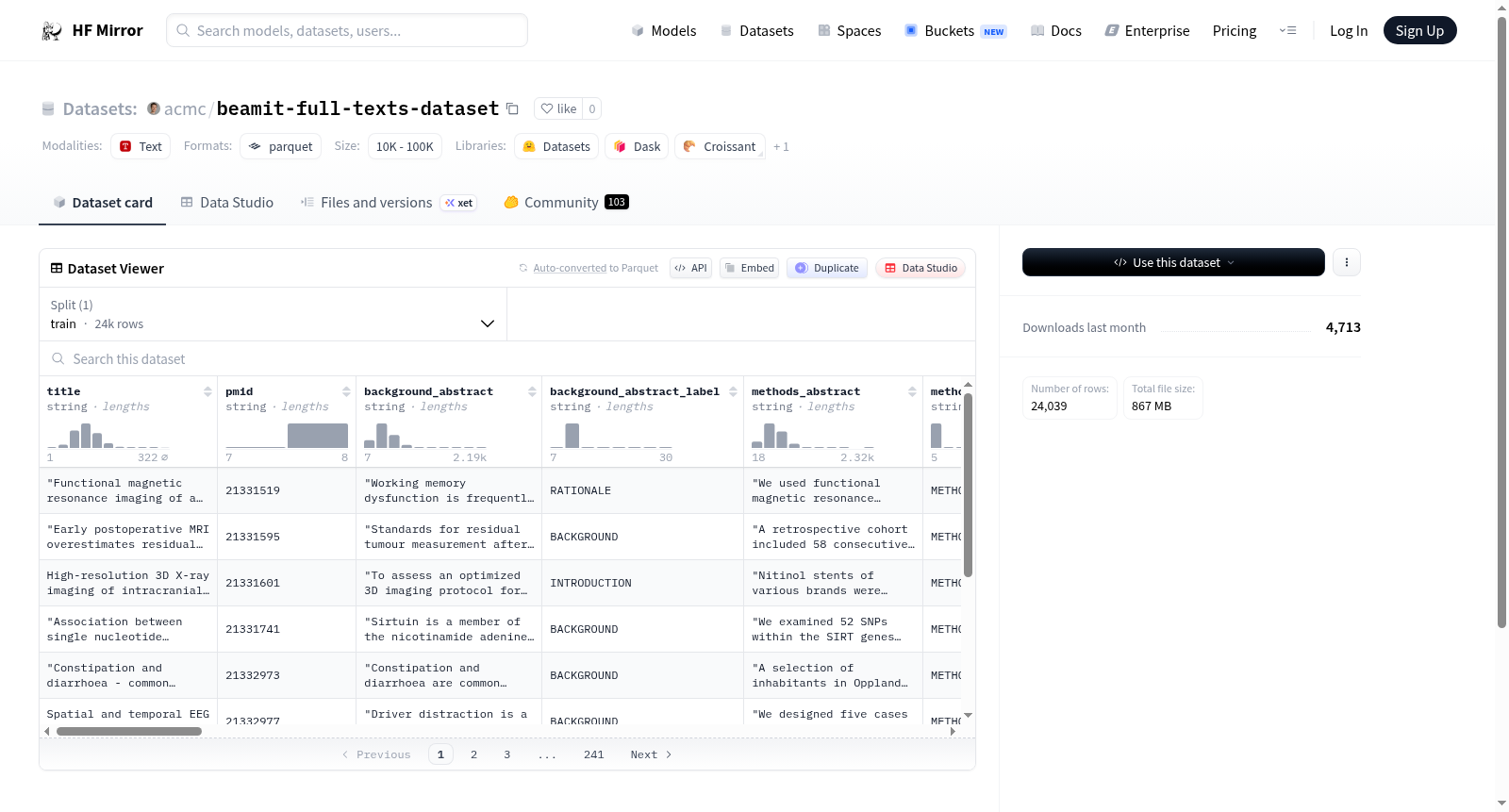This screenshot has height=812, width=1509.
Task: Select the parquet format tag
Action: point(280,146)
